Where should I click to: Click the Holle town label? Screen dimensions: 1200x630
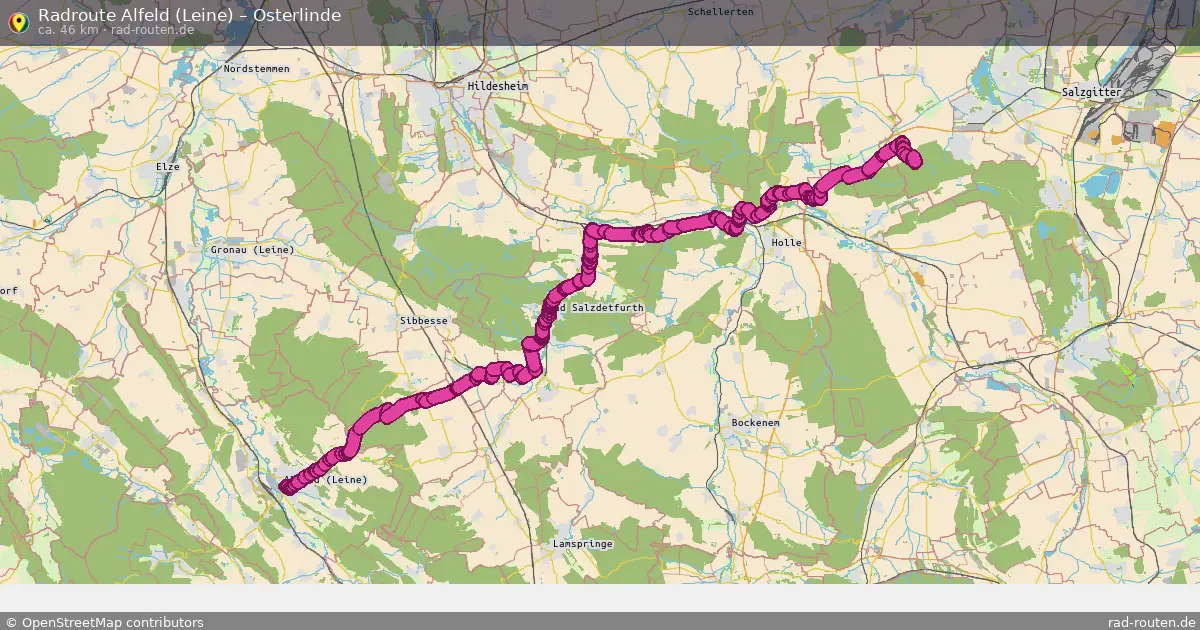[787, 242]
